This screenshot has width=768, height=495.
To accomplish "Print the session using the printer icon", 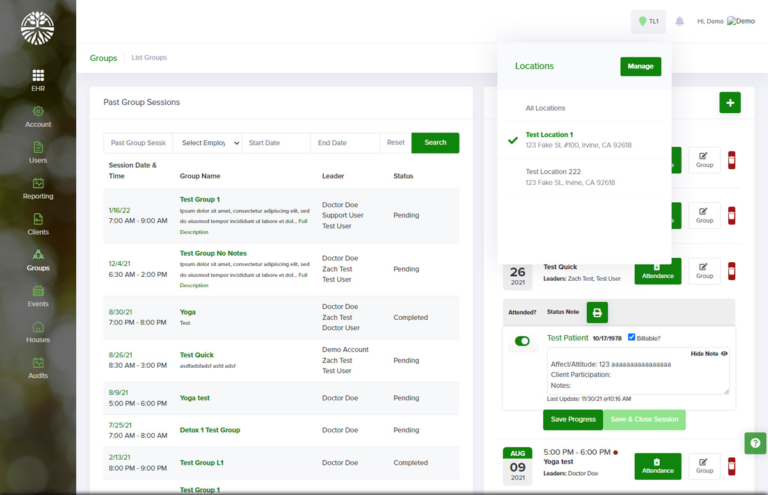I will tap(597, 312).
